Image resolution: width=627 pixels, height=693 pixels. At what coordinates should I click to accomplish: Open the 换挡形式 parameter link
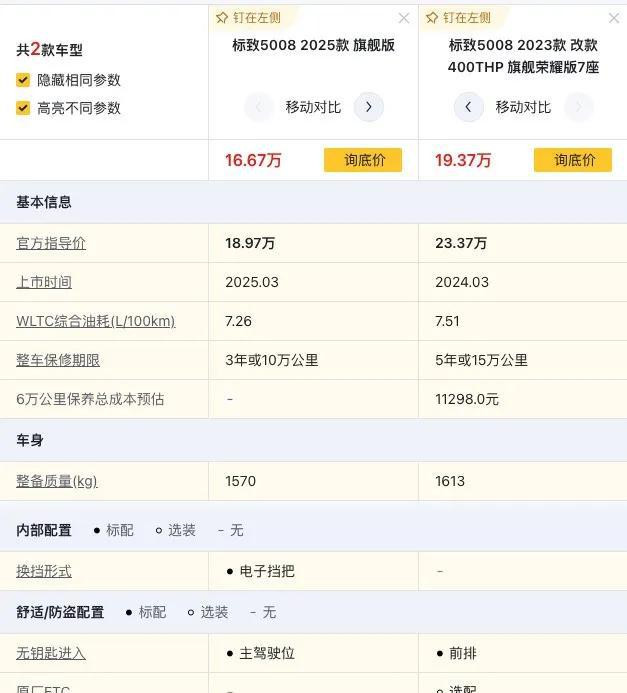click(44, 571)
